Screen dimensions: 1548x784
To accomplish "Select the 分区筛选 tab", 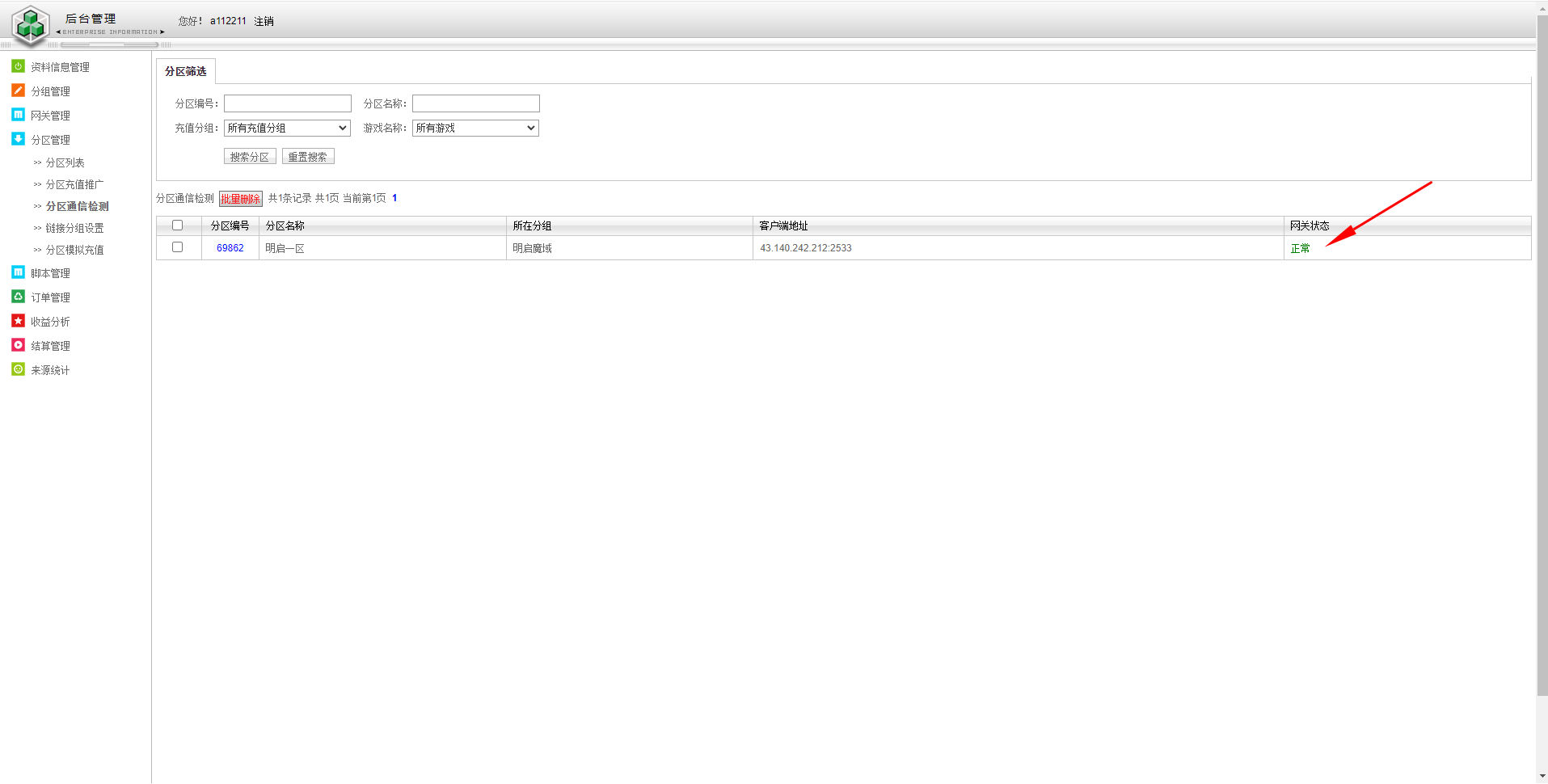I will (x=186, y=71).
